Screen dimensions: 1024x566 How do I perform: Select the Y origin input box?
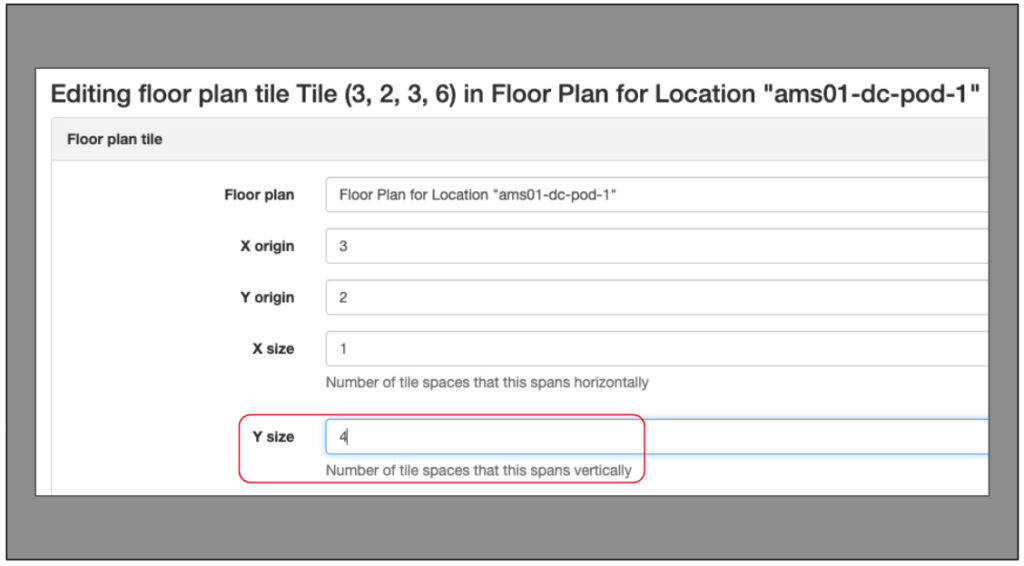[657, 298]
